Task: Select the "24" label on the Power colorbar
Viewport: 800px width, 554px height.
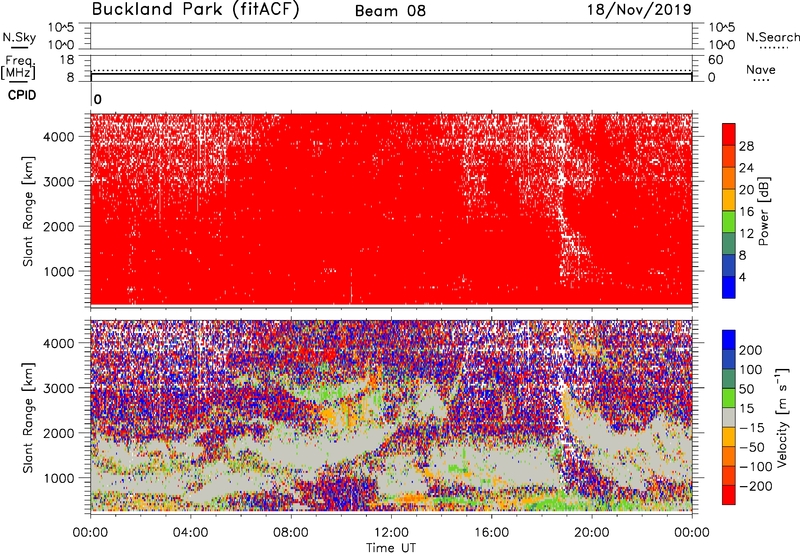Action: pos(746,168)
